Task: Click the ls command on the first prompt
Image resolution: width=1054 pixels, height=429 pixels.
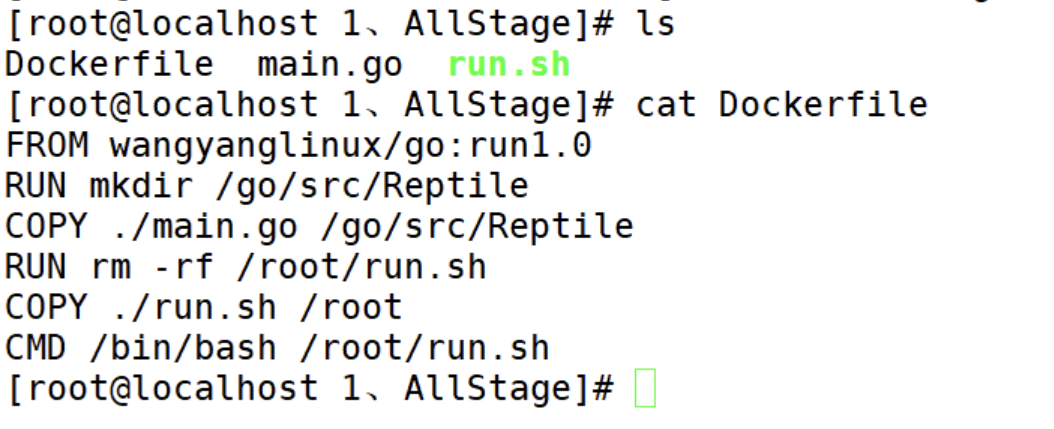Action: pyautogui.click(x=654, y=24)
